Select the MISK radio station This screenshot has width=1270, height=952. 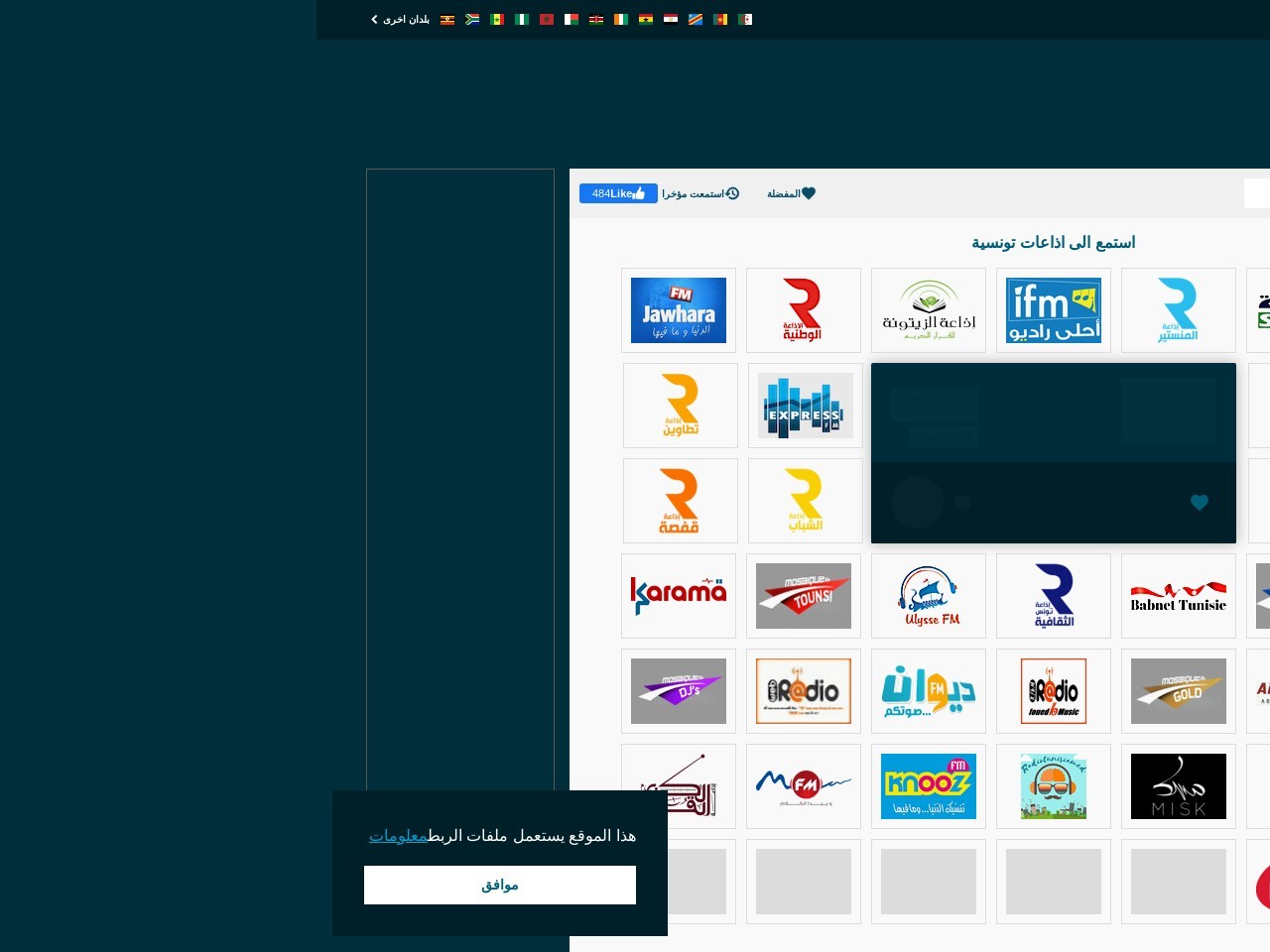(1179, 786)
